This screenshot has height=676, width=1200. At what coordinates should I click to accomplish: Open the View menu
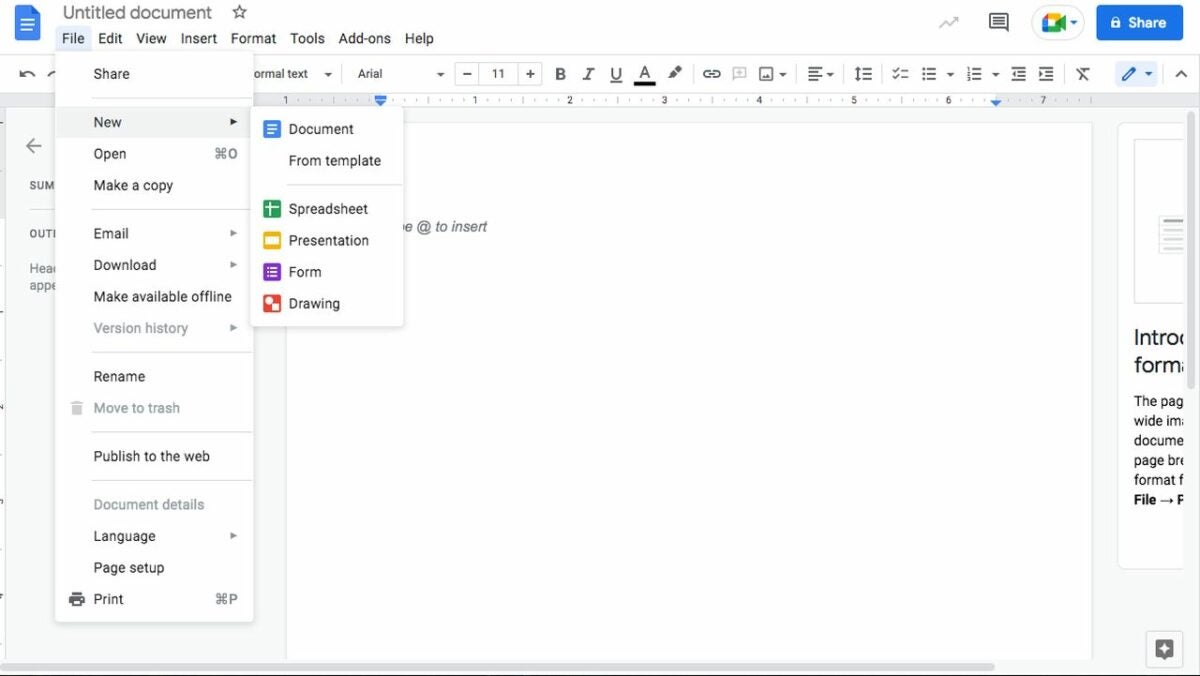[151, 38]
